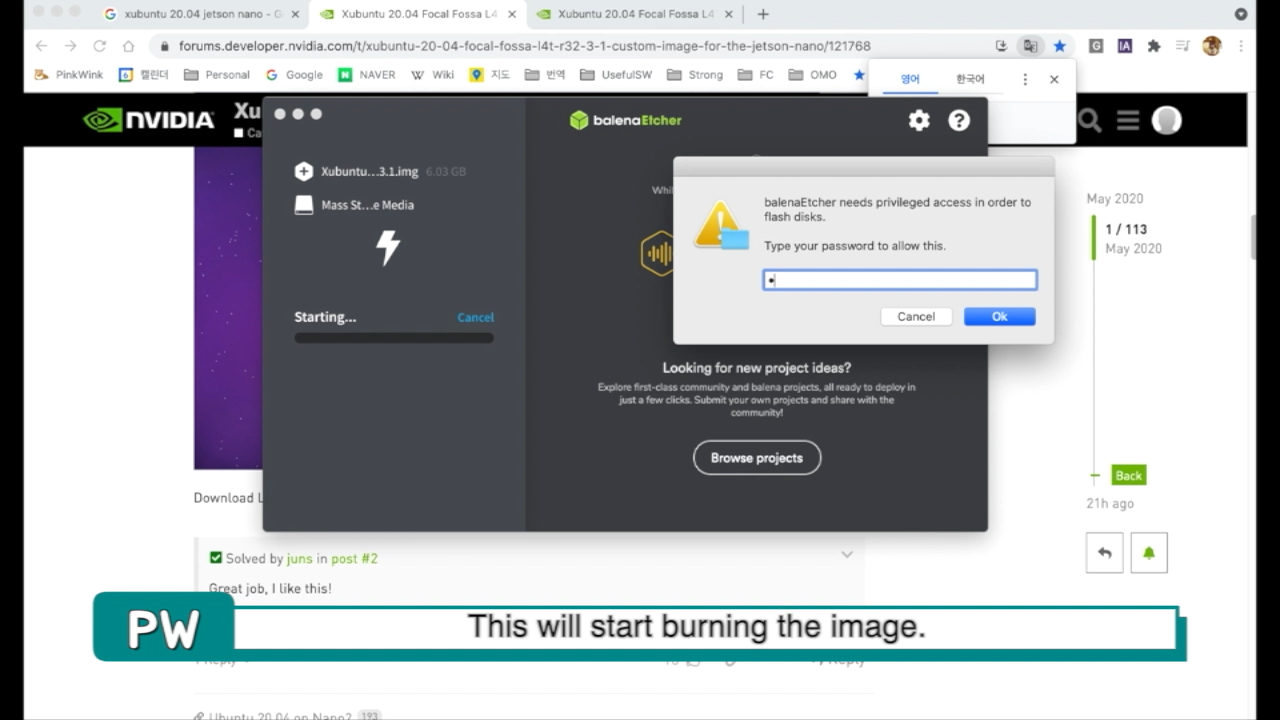1280x720 pixels.
Task: Open the post #2 link
Action: [x=354, y=559]
